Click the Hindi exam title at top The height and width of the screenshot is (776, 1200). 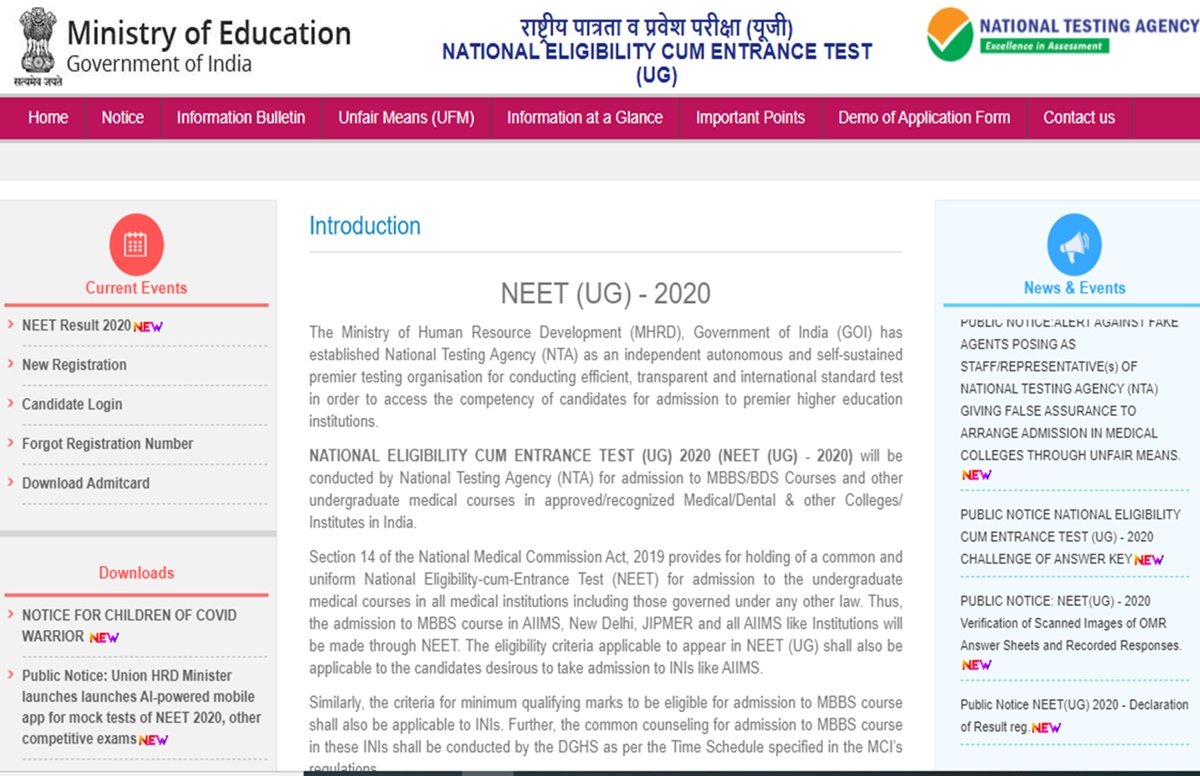[657, 26]
